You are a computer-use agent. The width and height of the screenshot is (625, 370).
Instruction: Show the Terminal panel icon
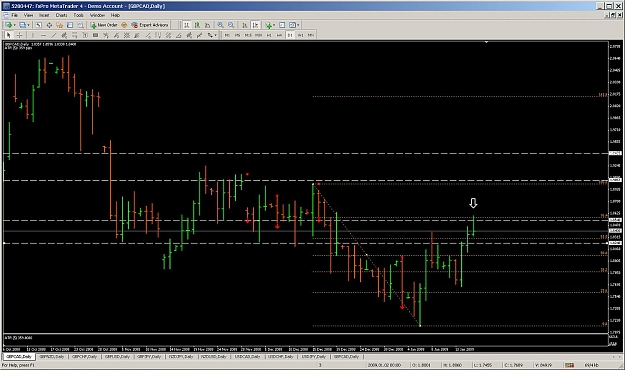coord(70,25)
